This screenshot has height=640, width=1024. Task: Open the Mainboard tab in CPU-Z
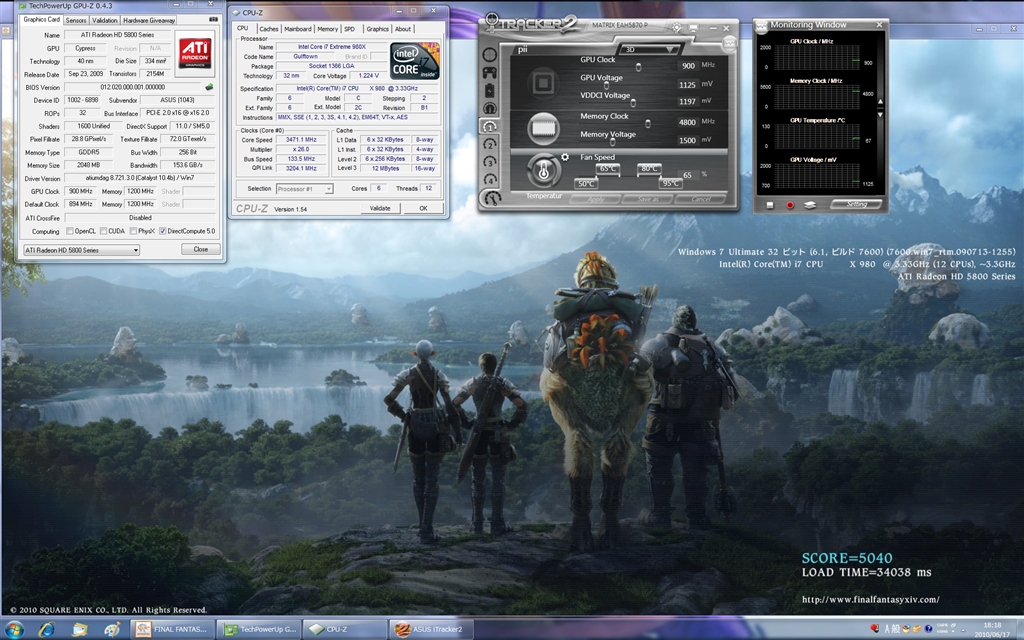(x=297, y=29)
